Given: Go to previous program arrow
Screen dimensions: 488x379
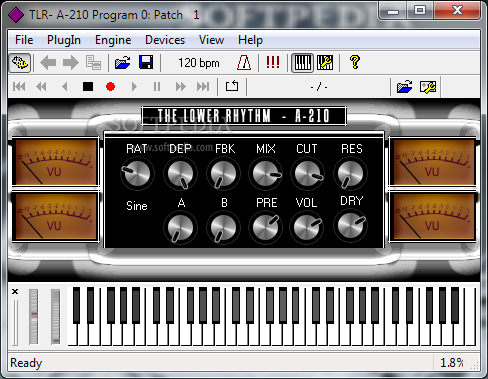Looking at the screenshot, I should (48, 63).
